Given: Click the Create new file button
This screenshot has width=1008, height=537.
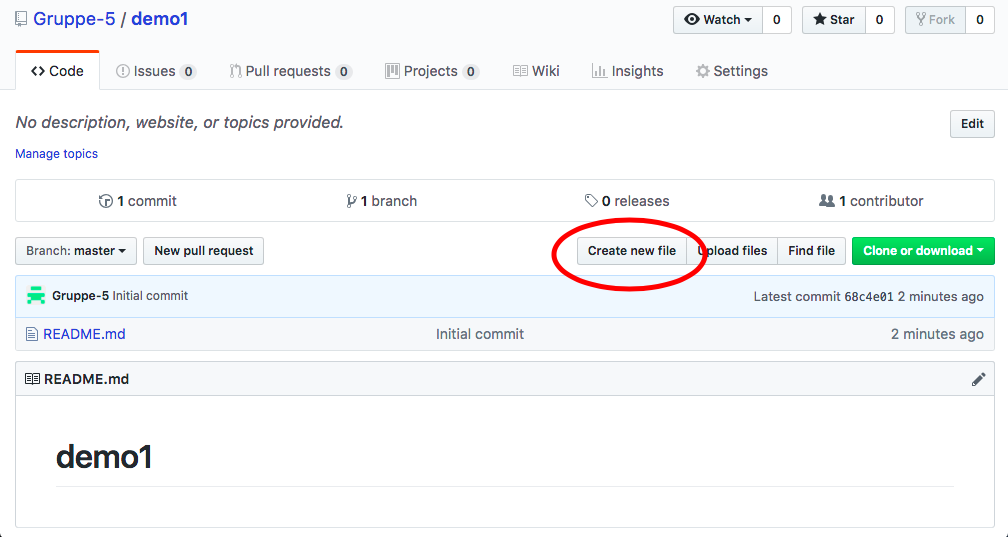Looking at the screenshot, I should [631, 251].
